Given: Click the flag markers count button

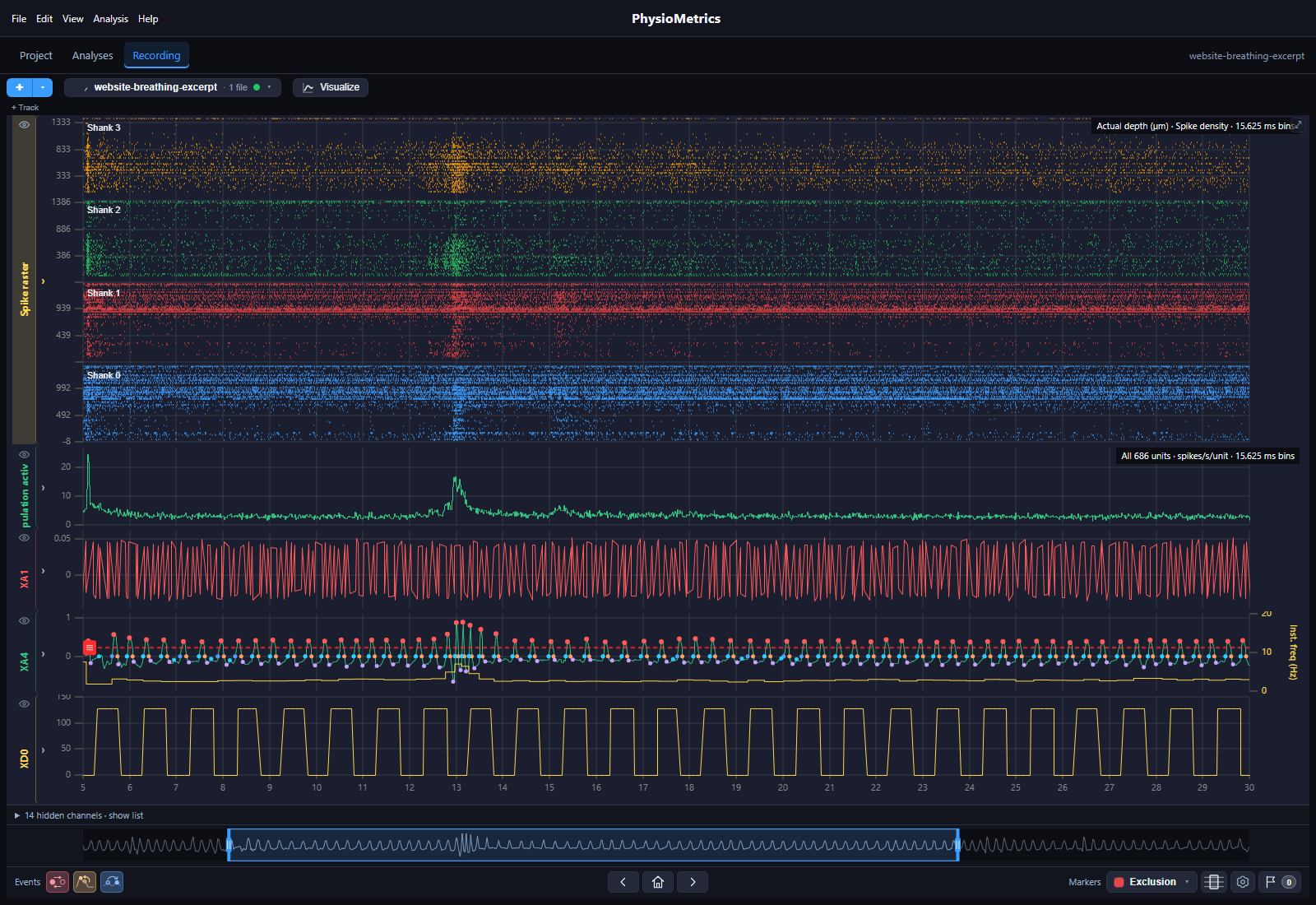Looking at the screenshot, I should pos(1280,882).
